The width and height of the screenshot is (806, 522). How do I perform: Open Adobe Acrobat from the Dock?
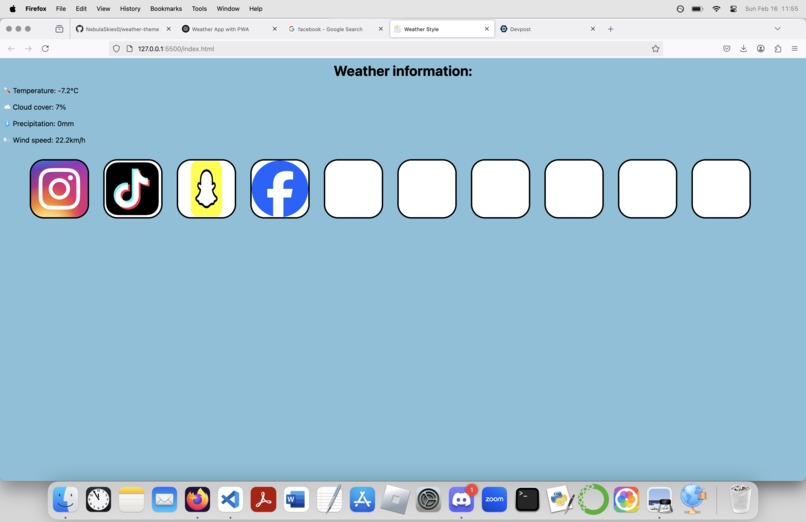tap(263, 499)
